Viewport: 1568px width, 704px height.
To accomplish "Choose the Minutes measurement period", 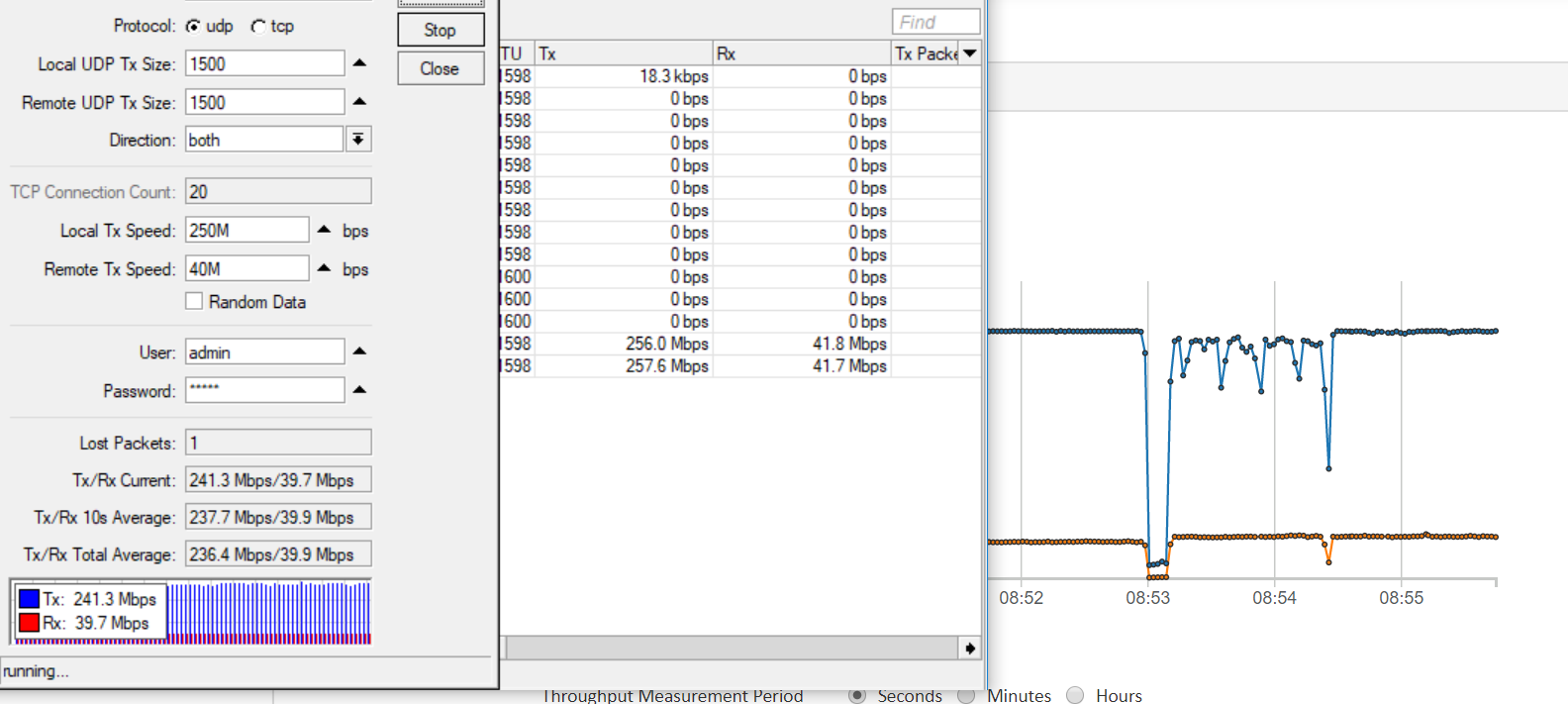I will [966, 695].
